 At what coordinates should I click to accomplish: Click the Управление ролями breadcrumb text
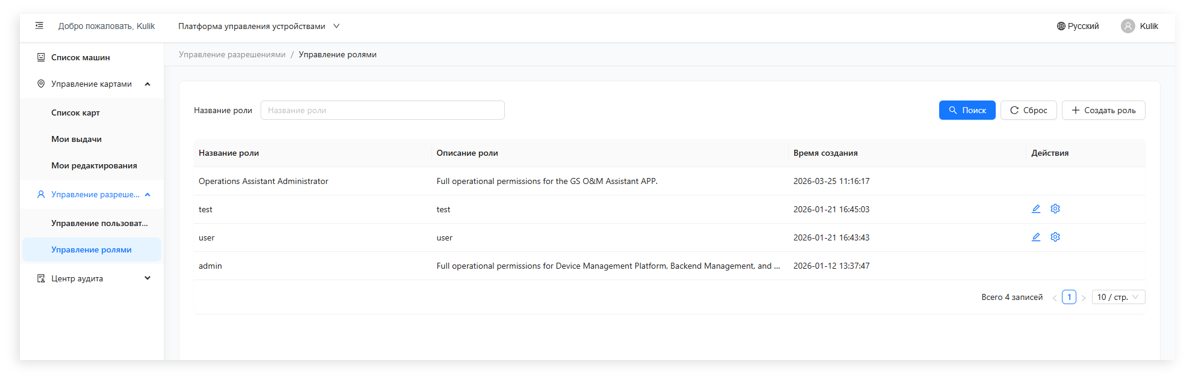(x=337, y=55)
